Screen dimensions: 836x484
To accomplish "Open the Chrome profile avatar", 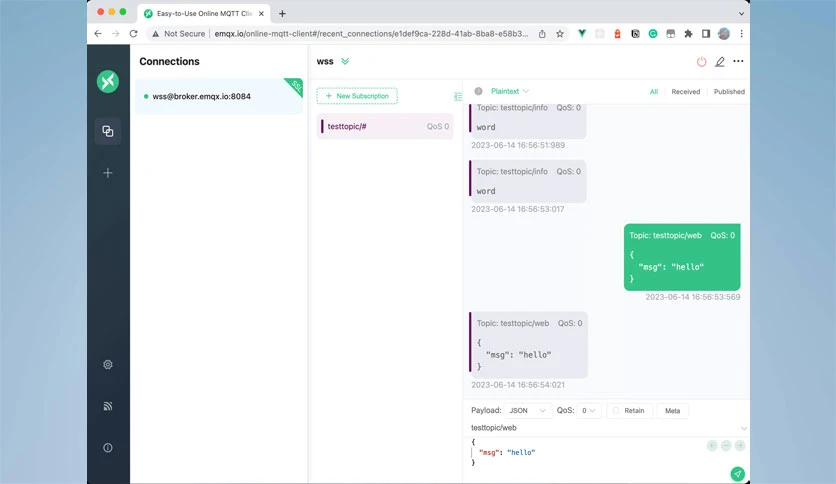I will tap(724, 34).
